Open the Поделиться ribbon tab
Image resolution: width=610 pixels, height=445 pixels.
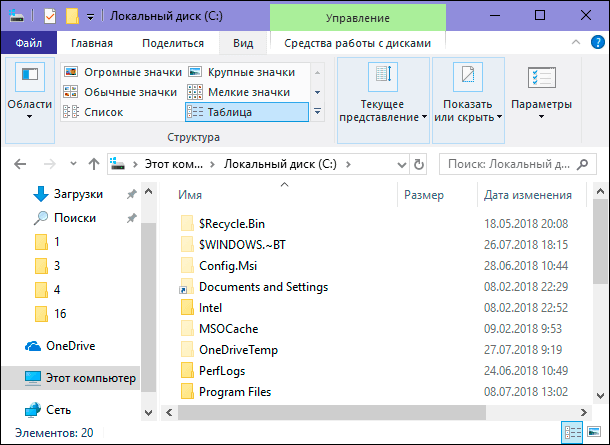173,43
